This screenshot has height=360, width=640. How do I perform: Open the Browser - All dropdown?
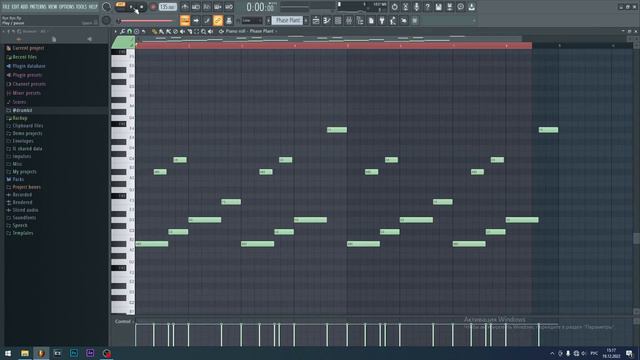tap(35, 31)
